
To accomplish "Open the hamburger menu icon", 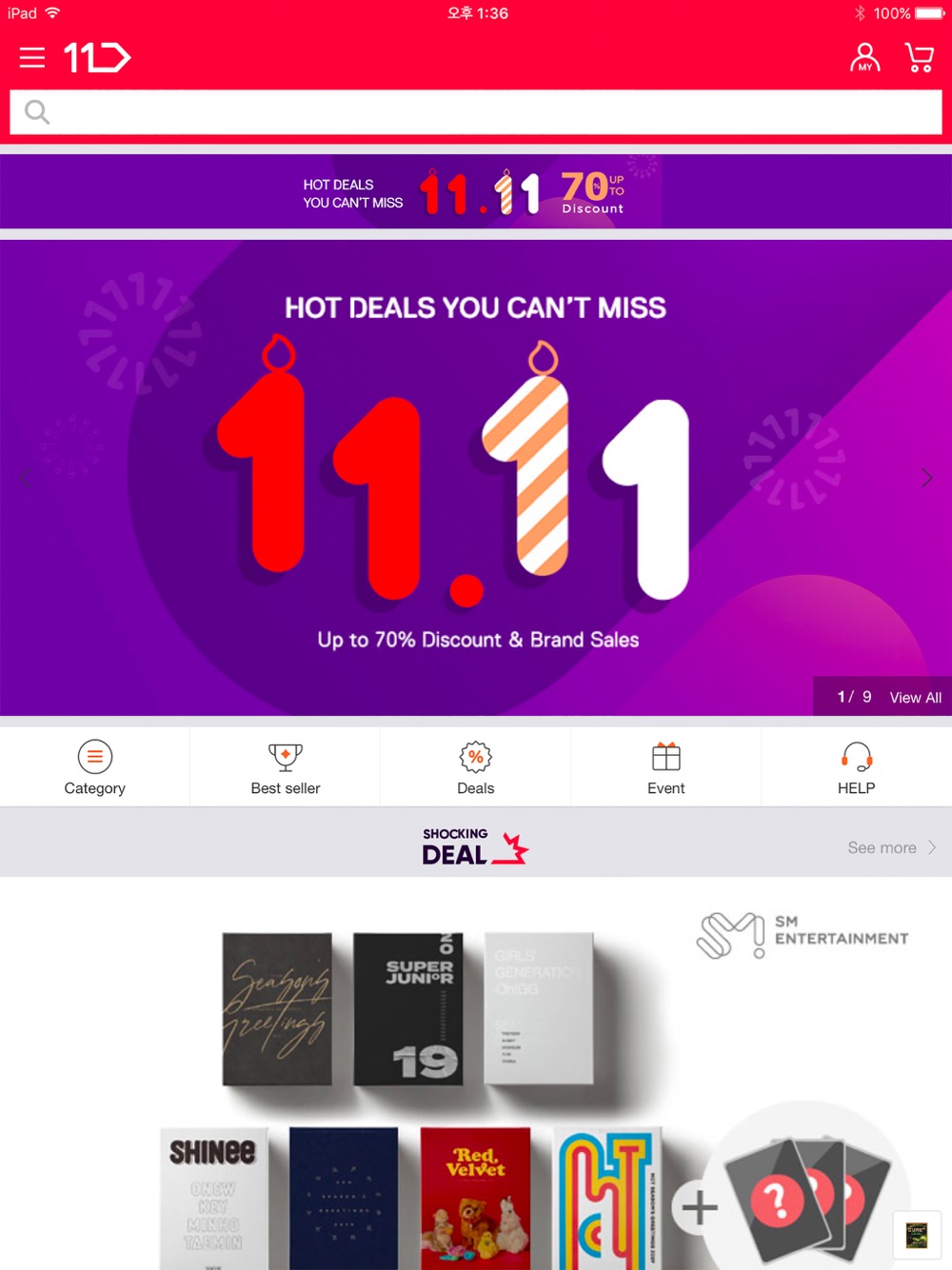I will [32, 58].
